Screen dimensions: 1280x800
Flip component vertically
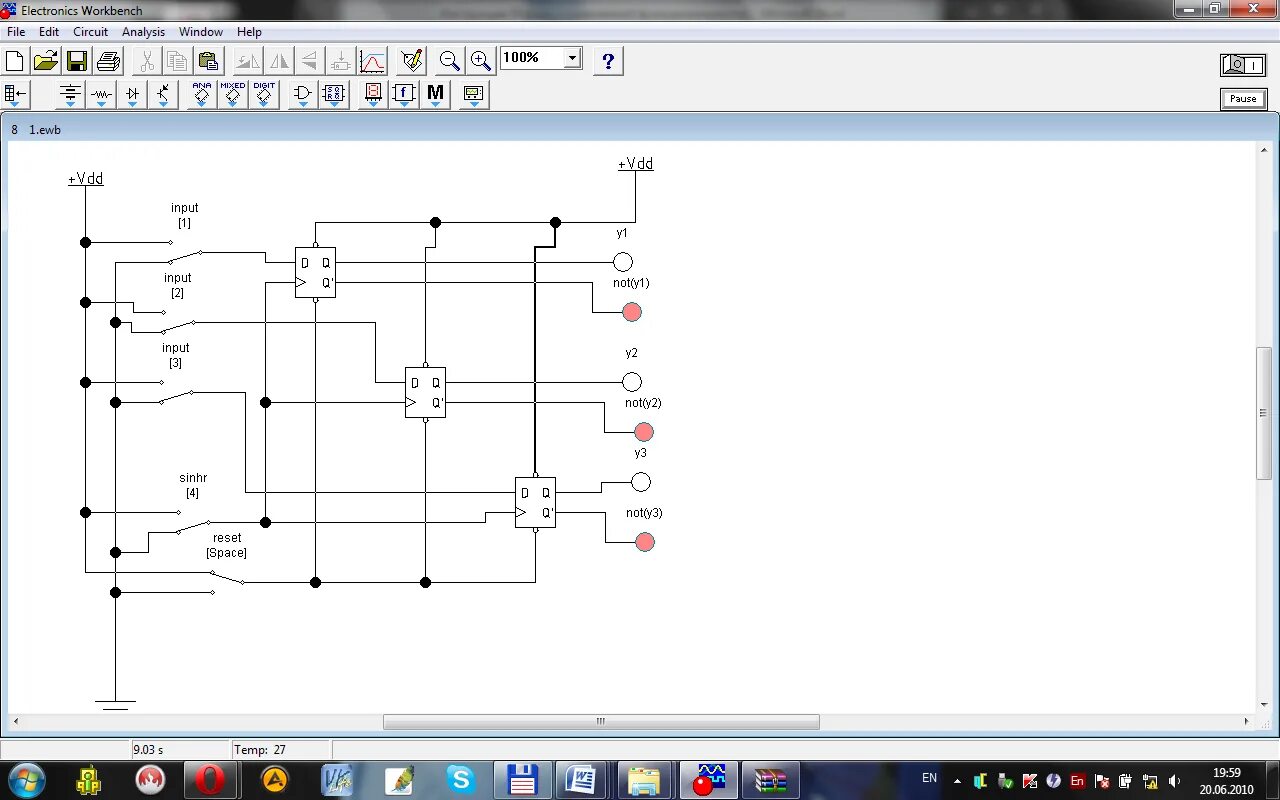click(309, 61)
